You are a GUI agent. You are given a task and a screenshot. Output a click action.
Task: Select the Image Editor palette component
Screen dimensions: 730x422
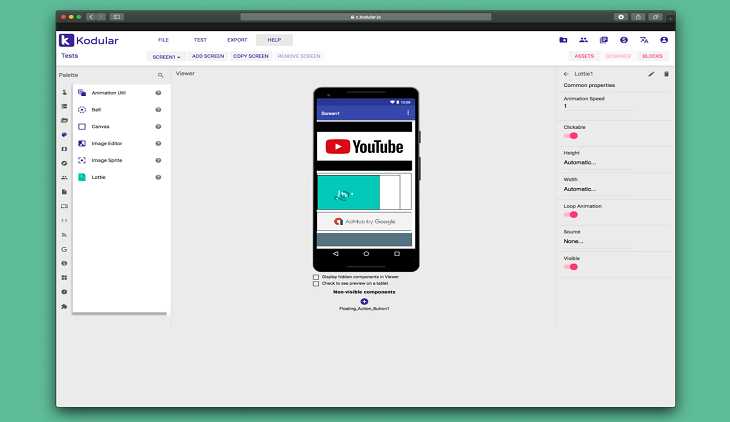[x=121, y=143]
